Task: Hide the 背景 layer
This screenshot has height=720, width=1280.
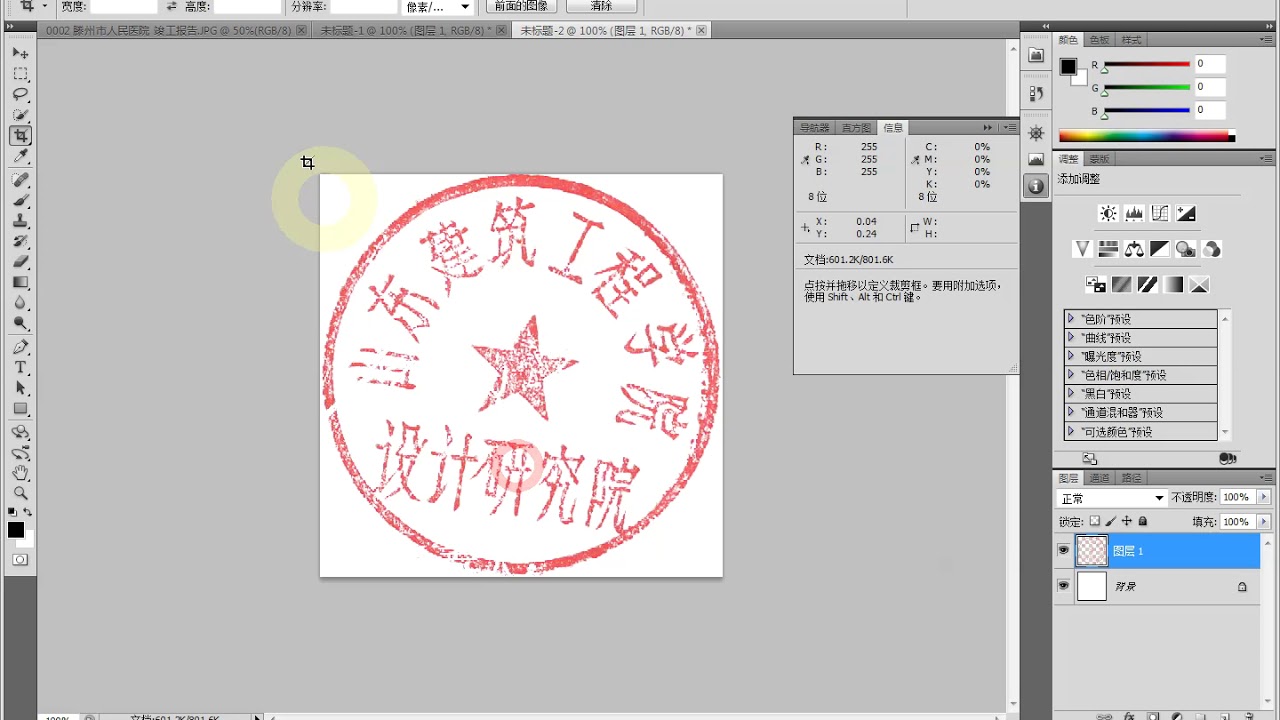Action: pyautogui.click(x=1064, y=586)
